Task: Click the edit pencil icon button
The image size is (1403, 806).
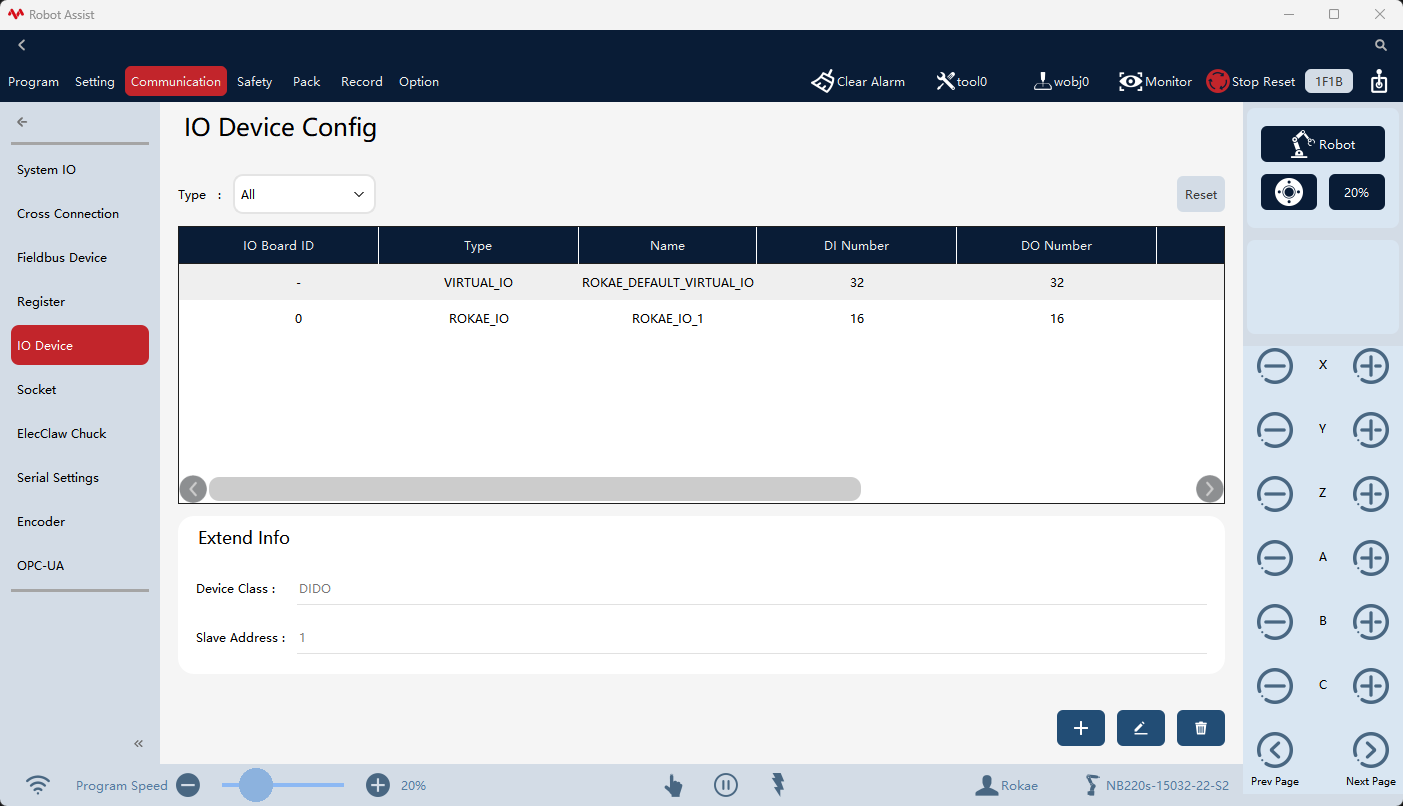Action: (x=1140, y=728)
